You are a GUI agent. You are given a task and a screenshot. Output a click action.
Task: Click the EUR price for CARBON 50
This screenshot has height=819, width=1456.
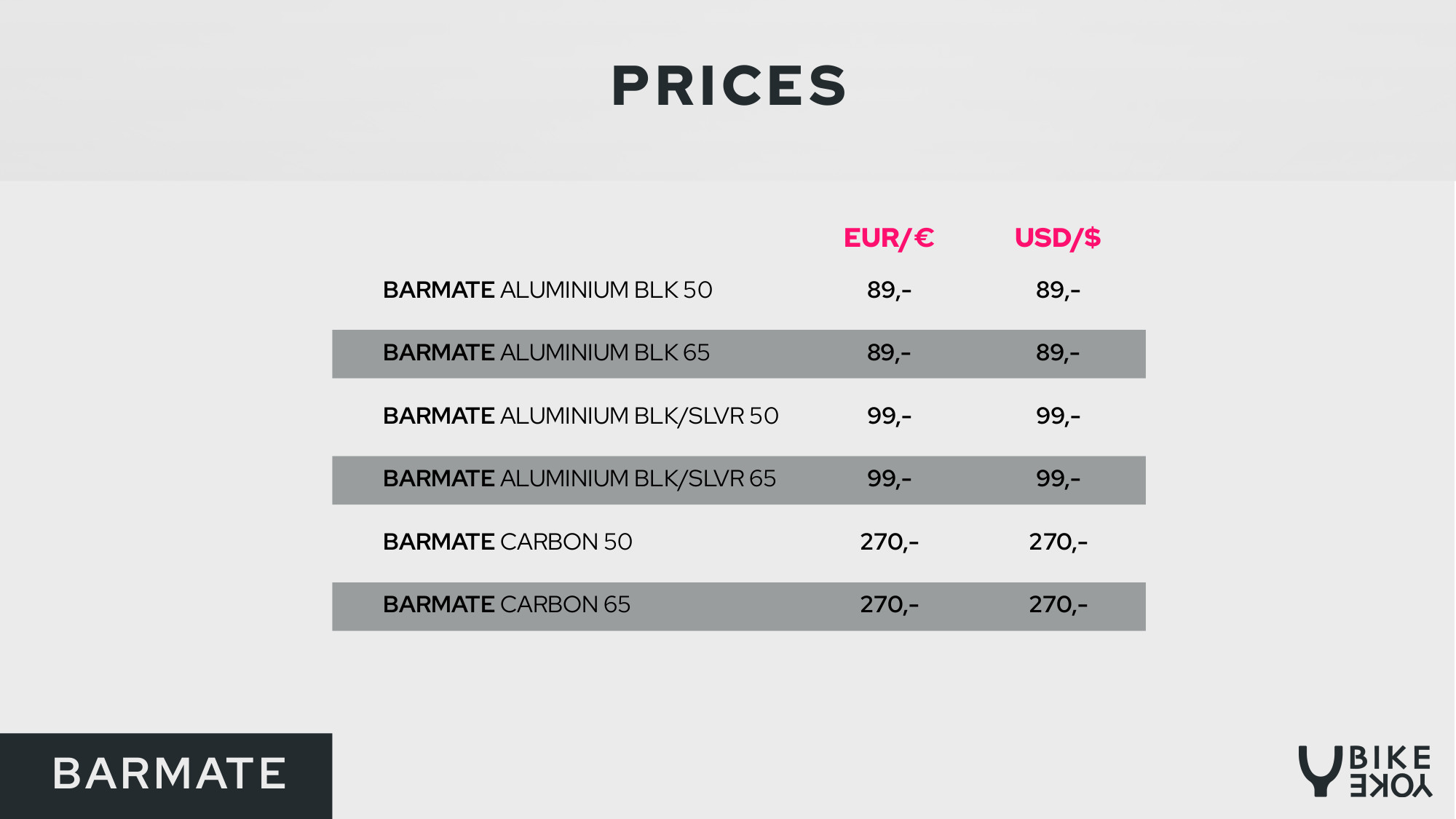(889, 542)
